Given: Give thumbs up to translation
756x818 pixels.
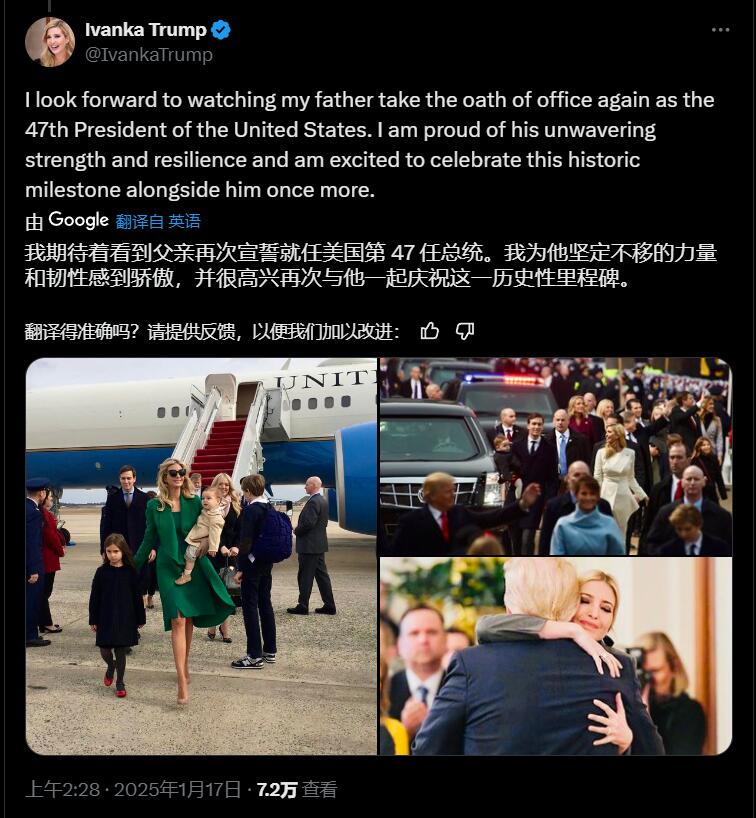Looking at the screenshot, I should click(429, 331).
